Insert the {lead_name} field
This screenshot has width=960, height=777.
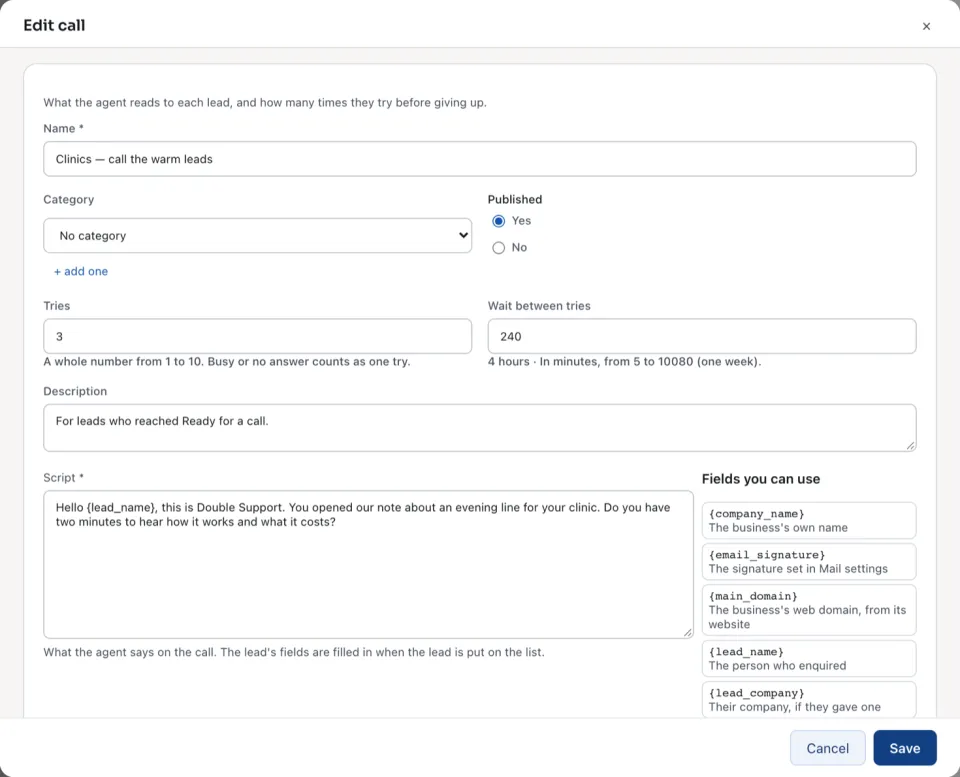pyautogui.click(x=809, y=658)
